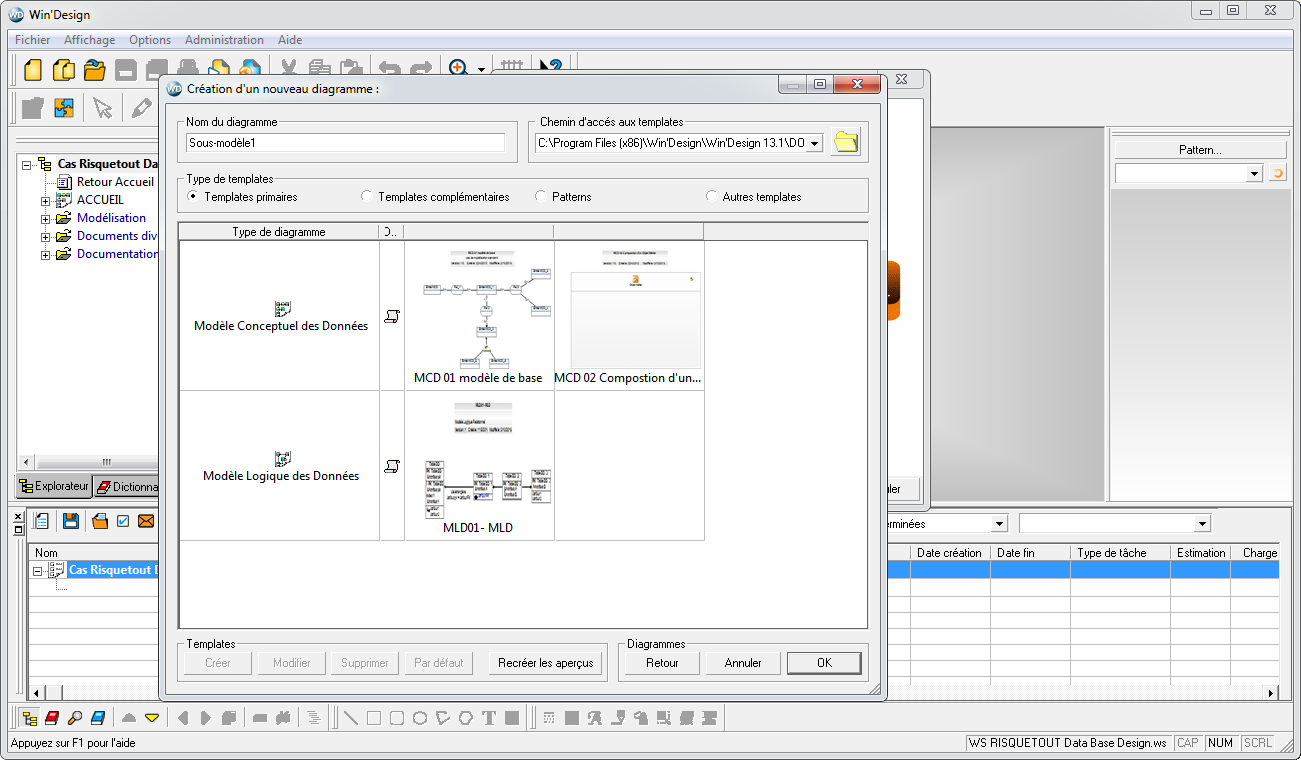The width and height of the screenshot is (1301, 760).
Task: Click the blue save floppy disk icon in the task panel
Action: [71, 521]
